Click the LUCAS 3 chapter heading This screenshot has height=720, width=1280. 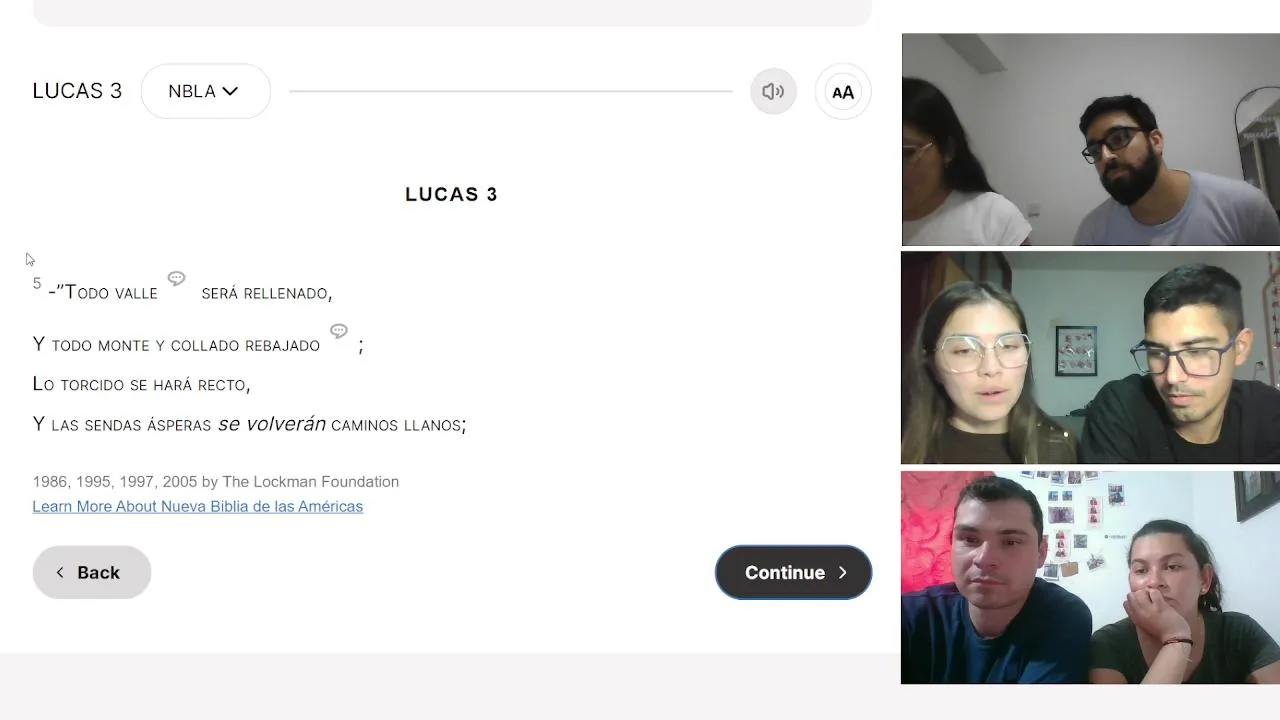pos(451,194)
